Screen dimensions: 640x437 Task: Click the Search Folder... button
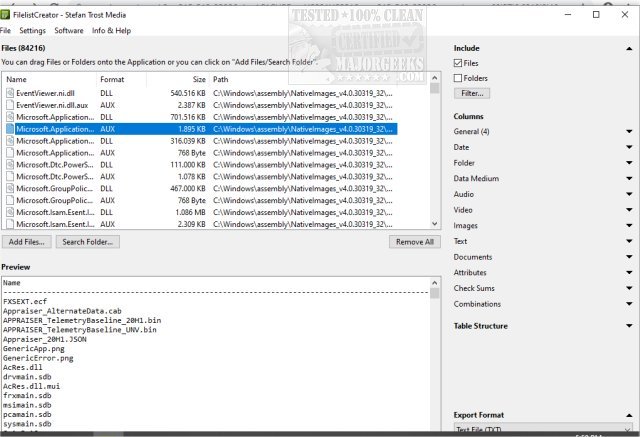pyautogui.click(x=87, y=242)
